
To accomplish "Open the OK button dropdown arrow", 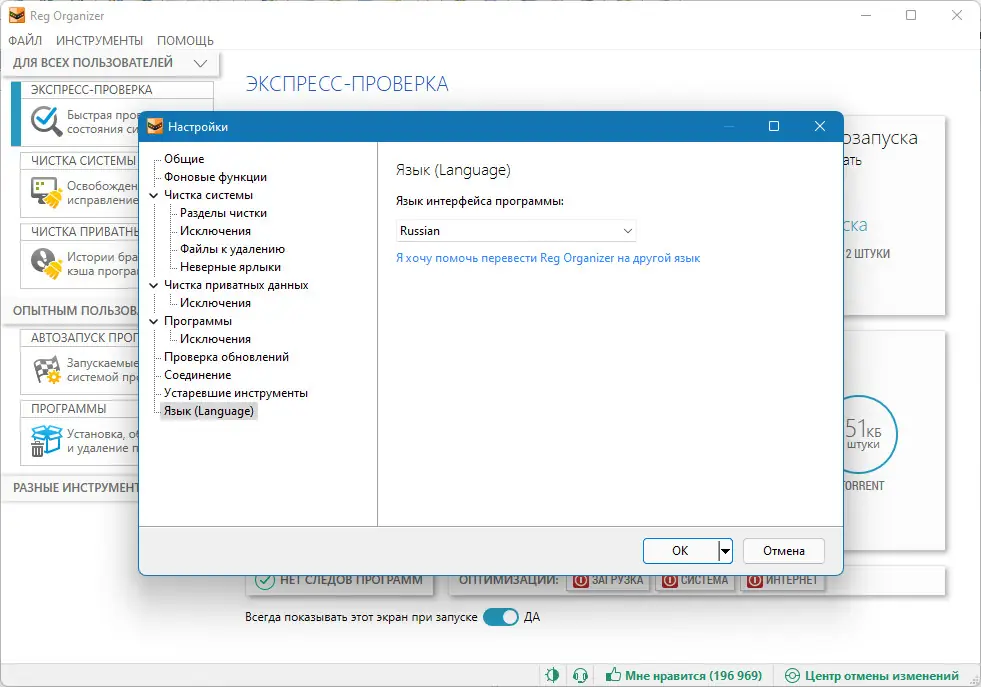I will click(x=725, y=551).
